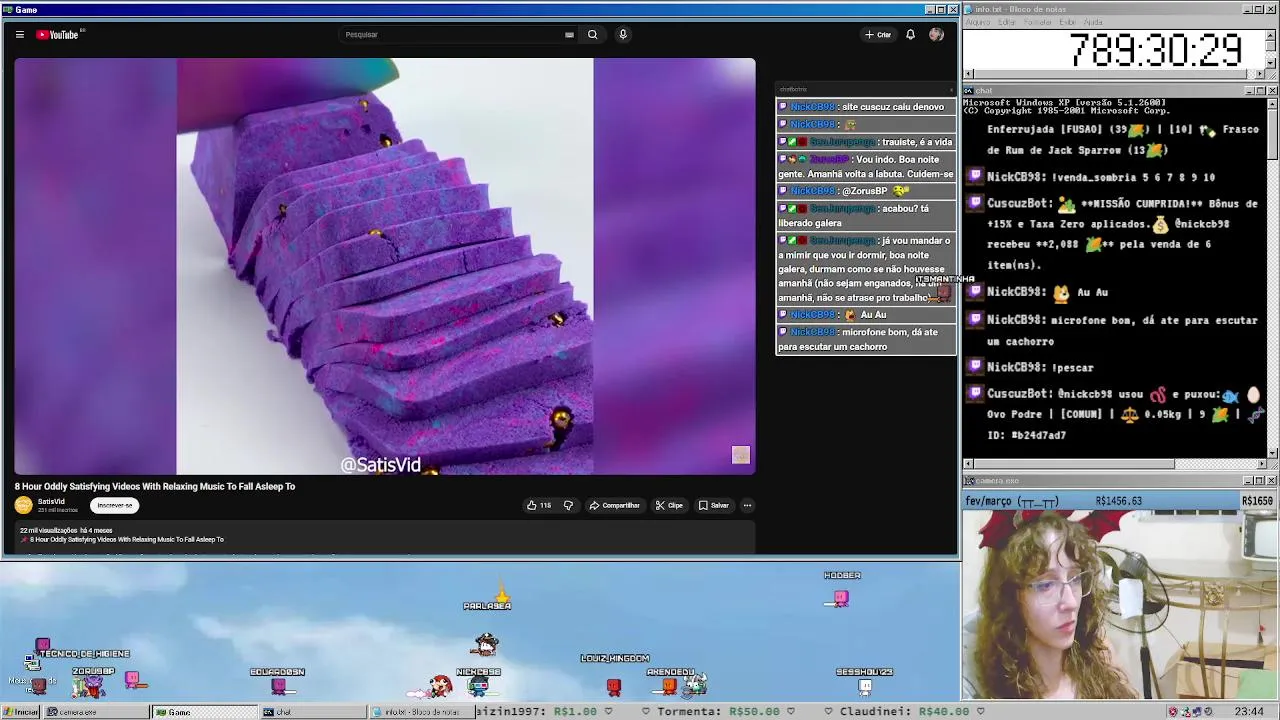Switch to camera.exe in the taskbar

coord(98,711)
